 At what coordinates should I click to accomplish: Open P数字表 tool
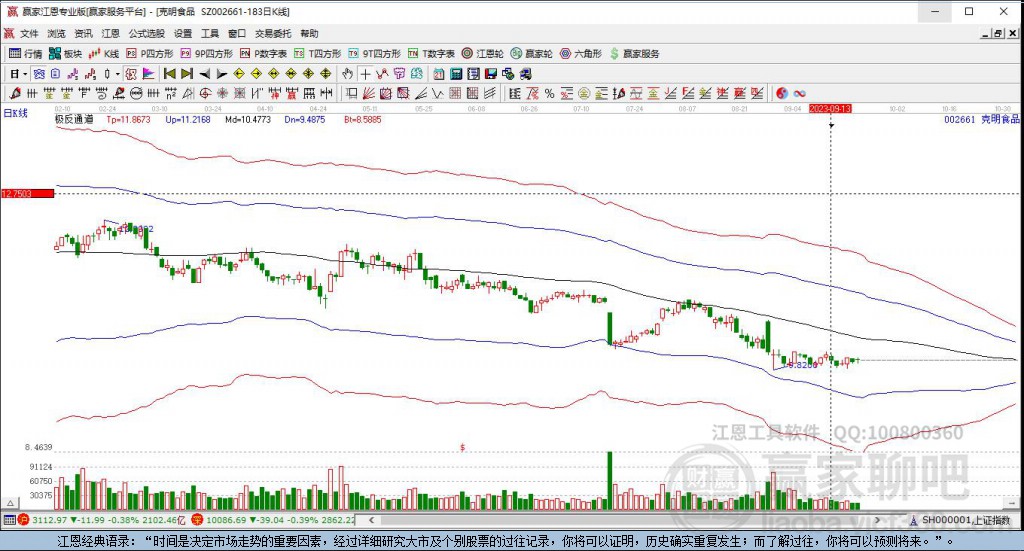(x=263, y=54)
